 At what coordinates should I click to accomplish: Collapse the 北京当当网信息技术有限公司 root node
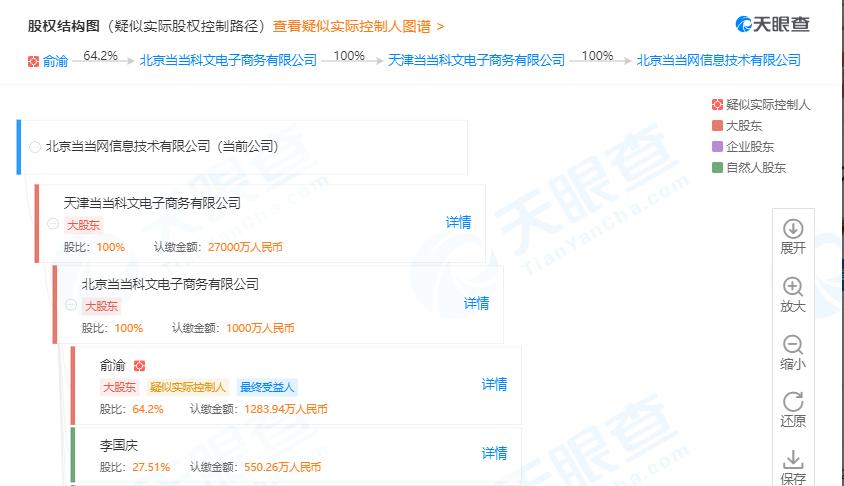pyautogui.click(x=36, y=147)
